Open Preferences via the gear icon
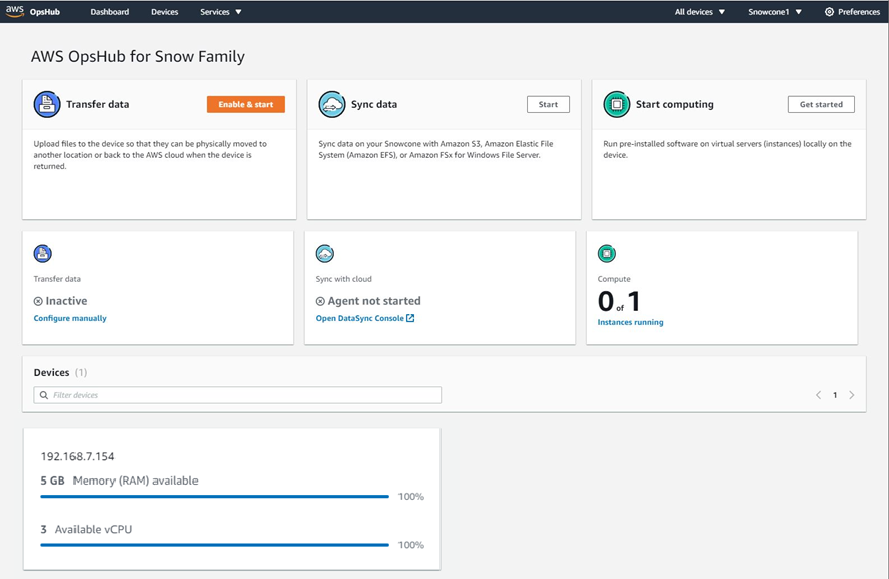889x579 pixels. click(x=829, y=12)
